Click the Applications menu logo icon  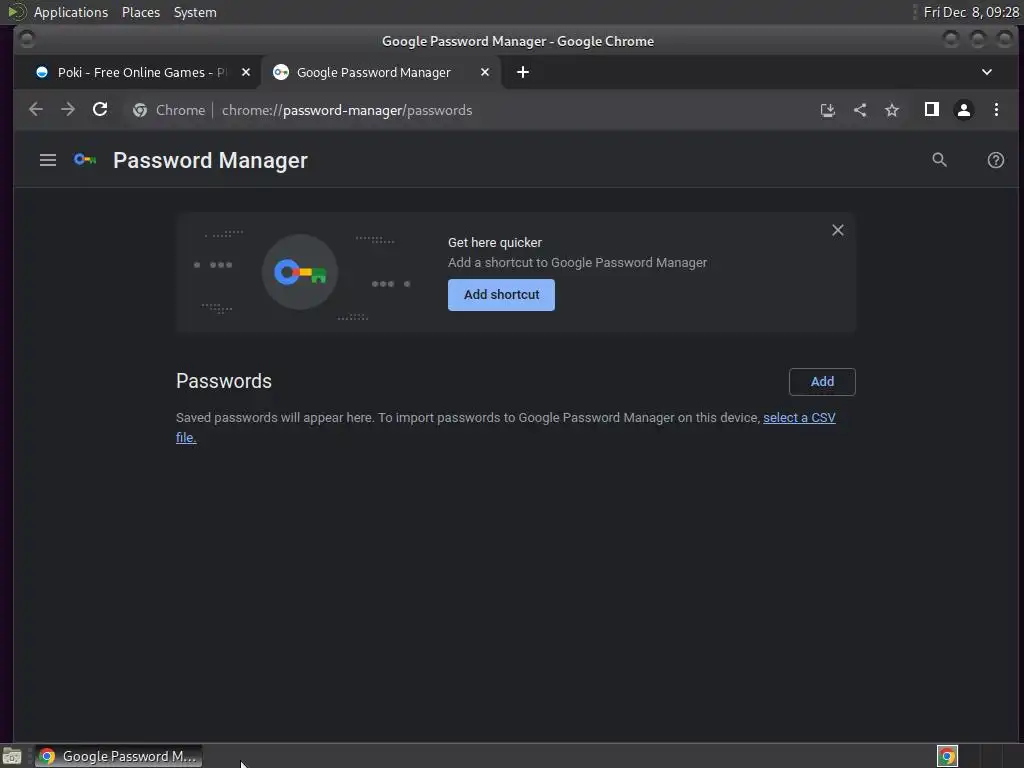16,12
